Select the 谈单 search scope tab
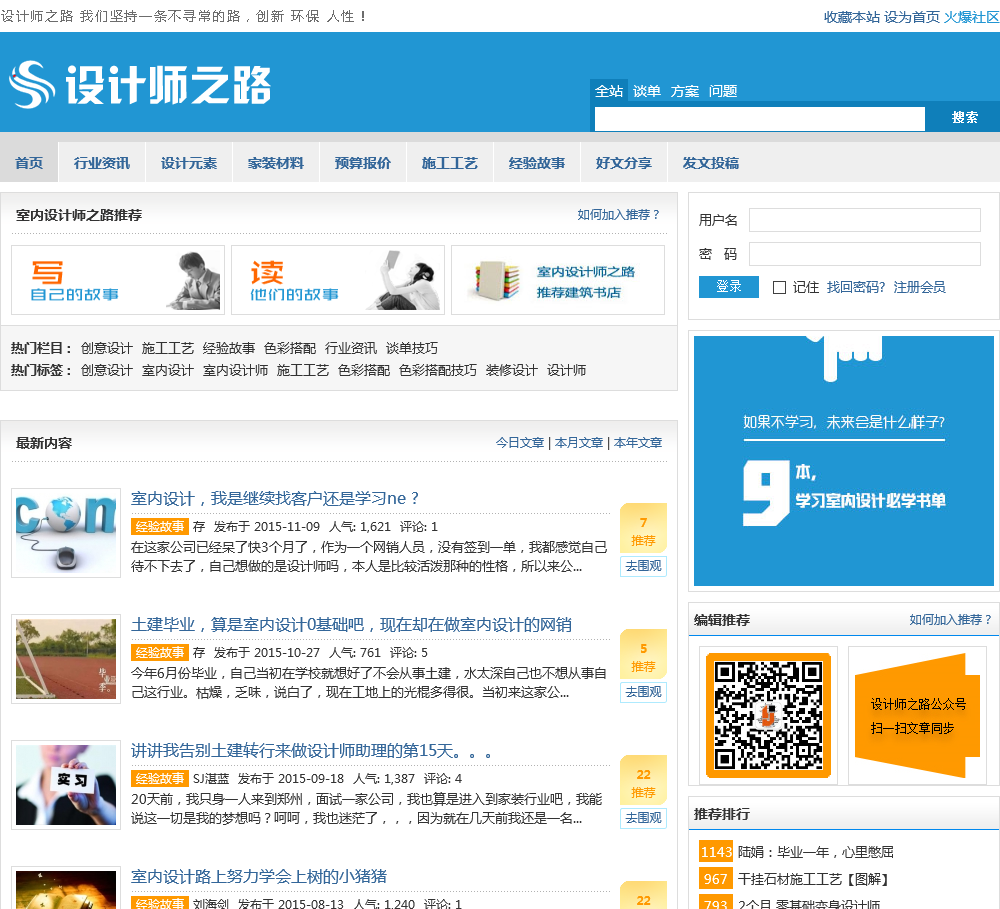The height and width of the screenshot is (909, 1000). [x=647, y=91]
